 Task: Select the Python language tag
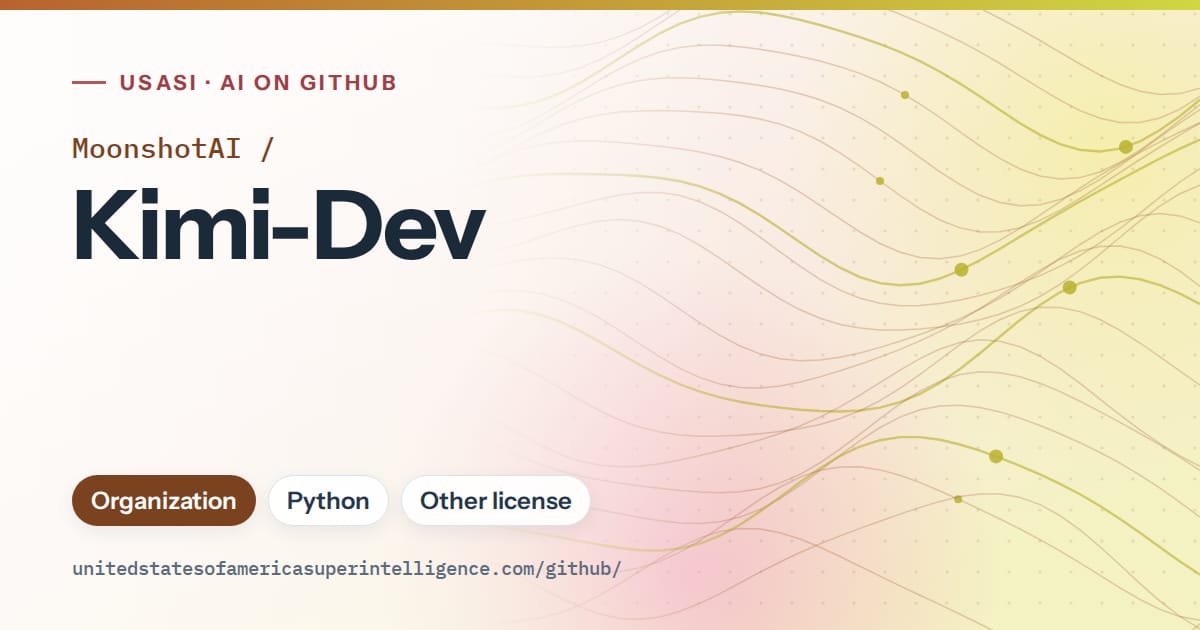[x=328, y=500]
